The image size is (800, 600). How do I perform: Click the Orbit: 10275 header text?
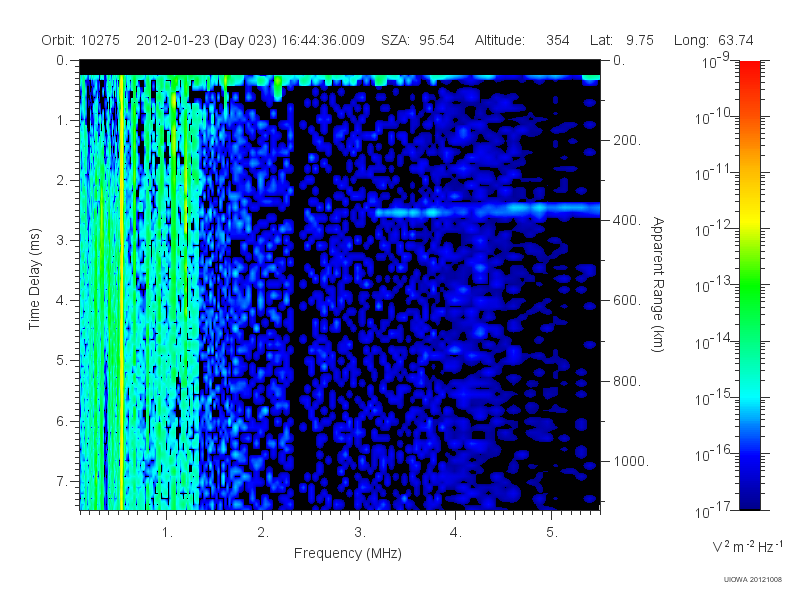pyautogui.click(x=81, y=40)
